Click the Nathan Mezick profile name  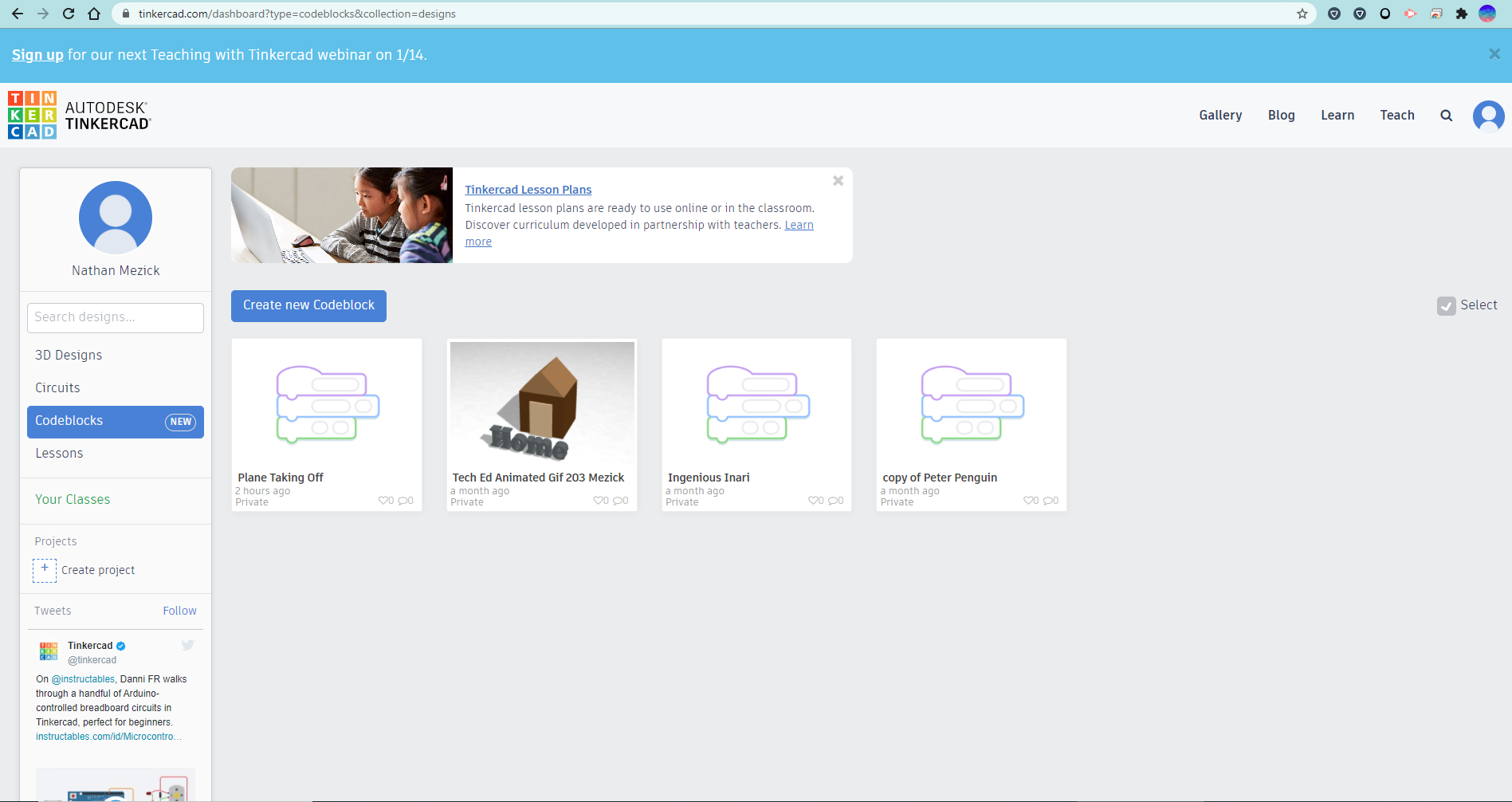[x=116, y=271]
